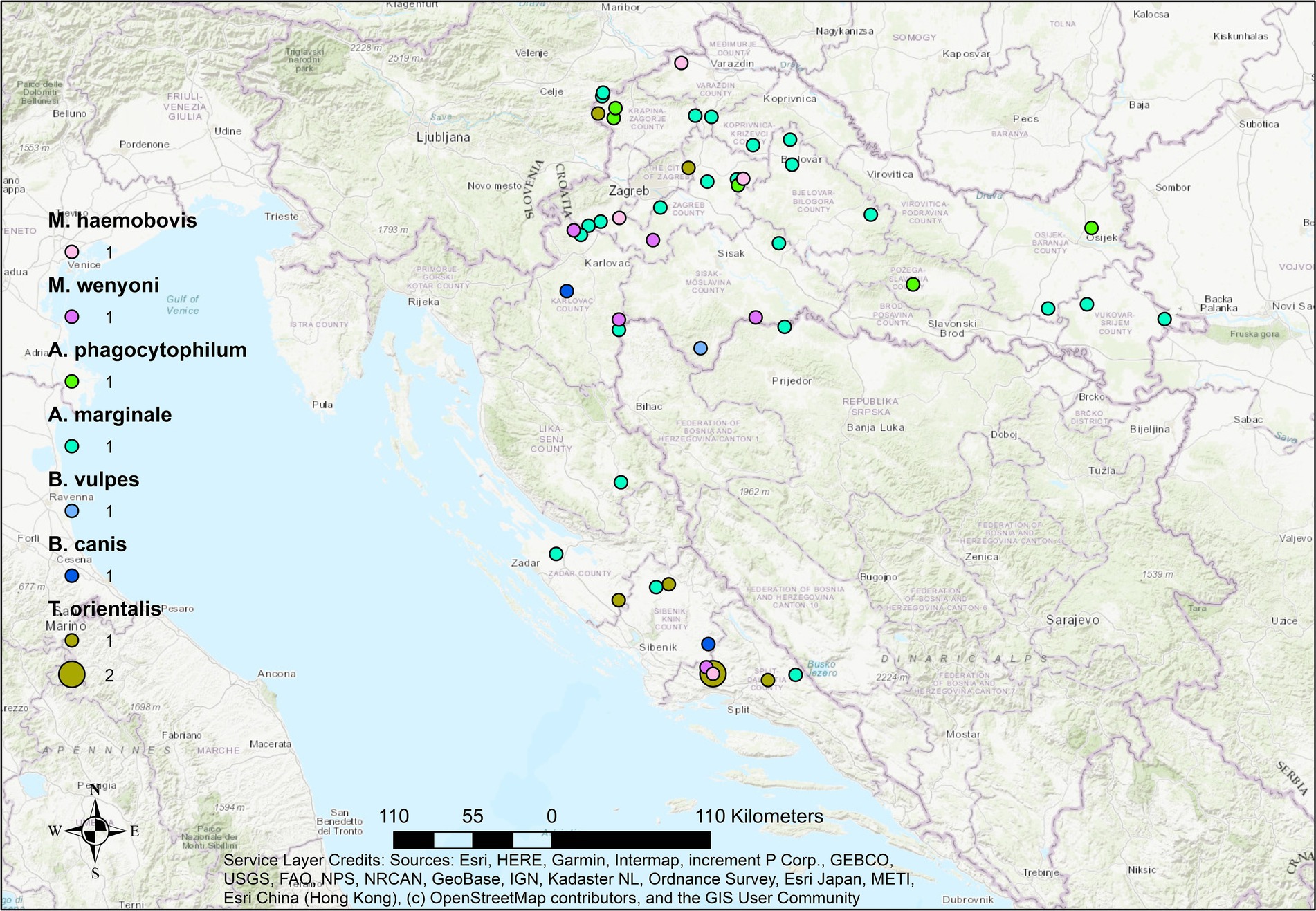Click the Dubrovnik city label

(x=968, y=900)
